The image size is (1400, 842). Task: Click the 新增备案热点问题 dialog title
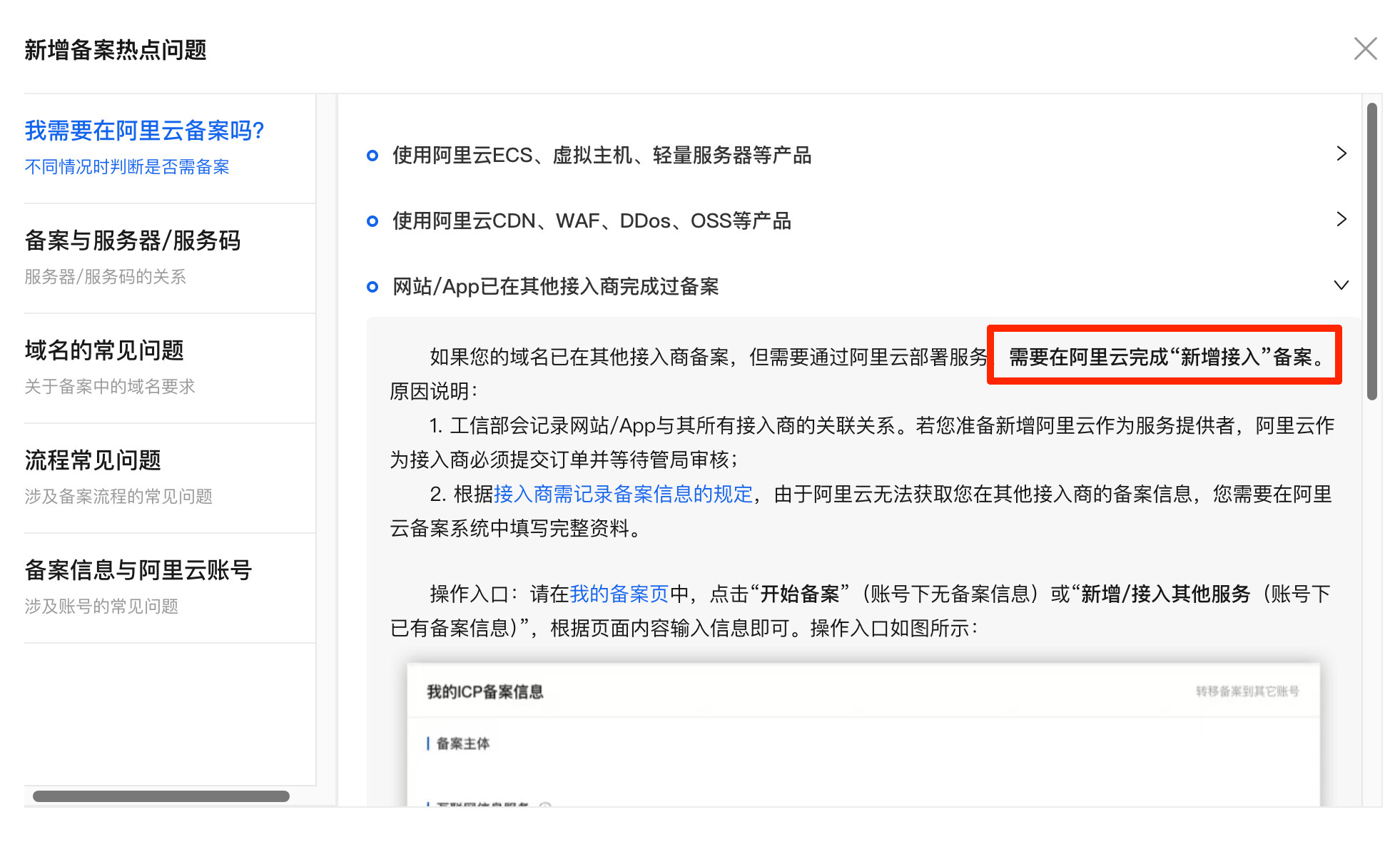[116, 50]
